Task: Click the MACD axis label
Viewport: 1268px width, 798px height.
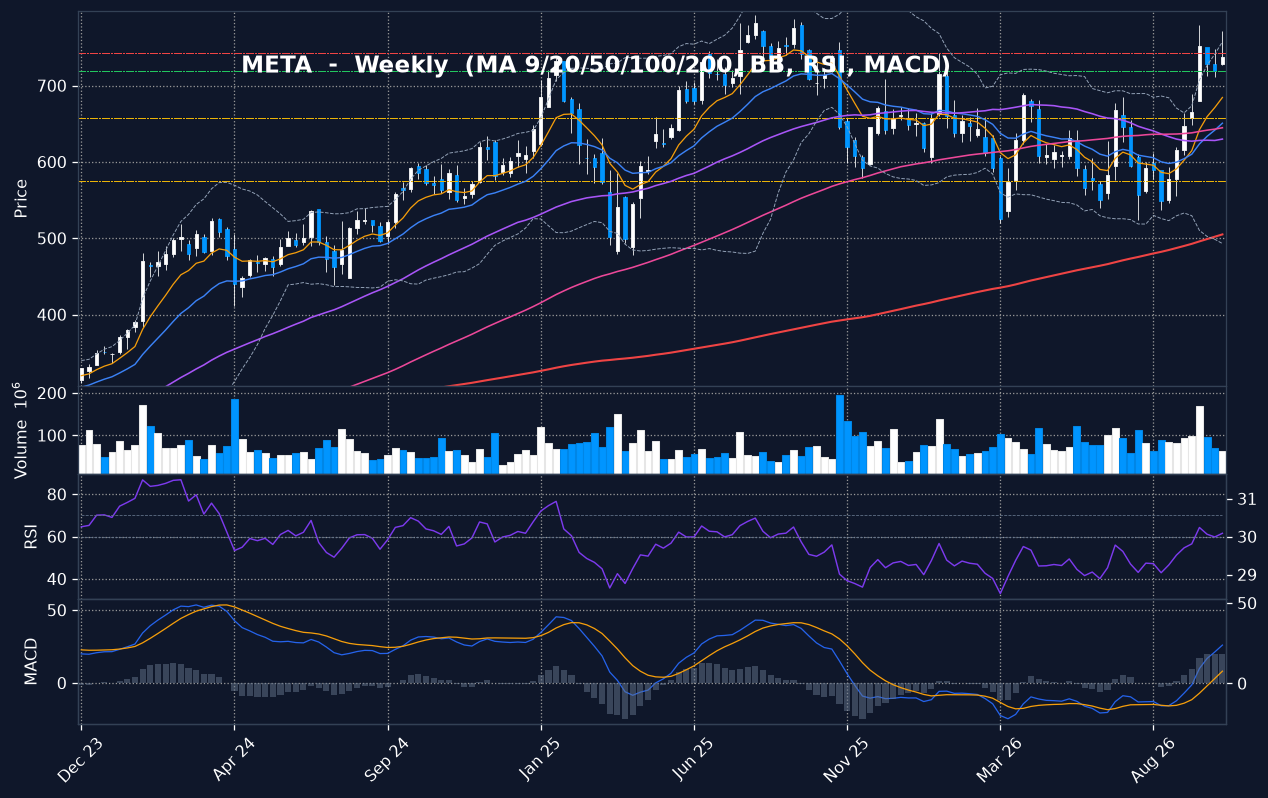Action: click(x=31, y=661)
